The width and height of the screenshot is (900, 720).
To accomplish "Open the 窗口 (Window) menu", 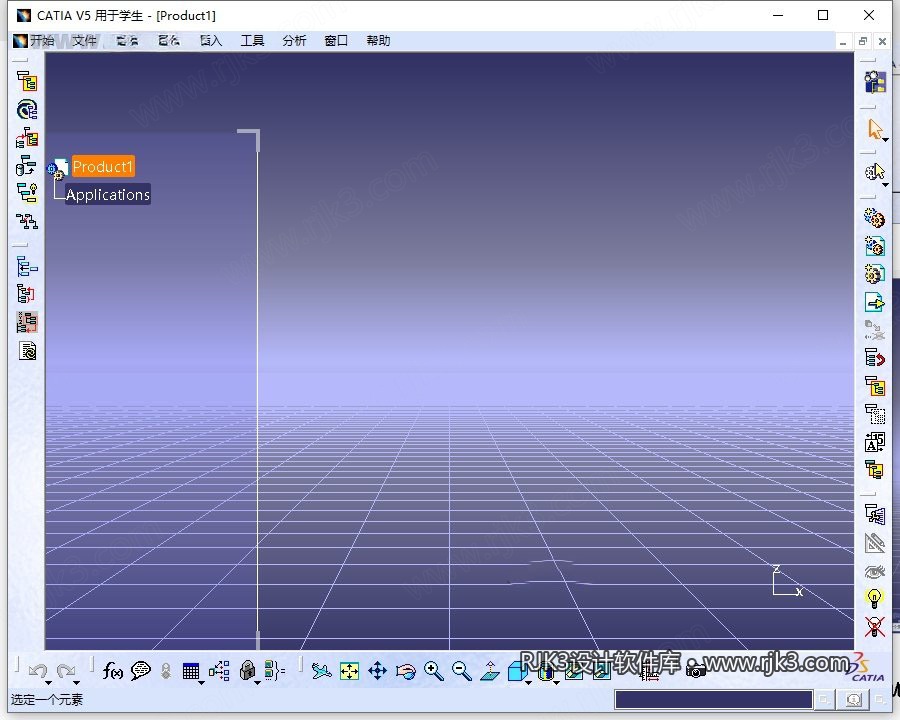I will [x=336, y=41].
